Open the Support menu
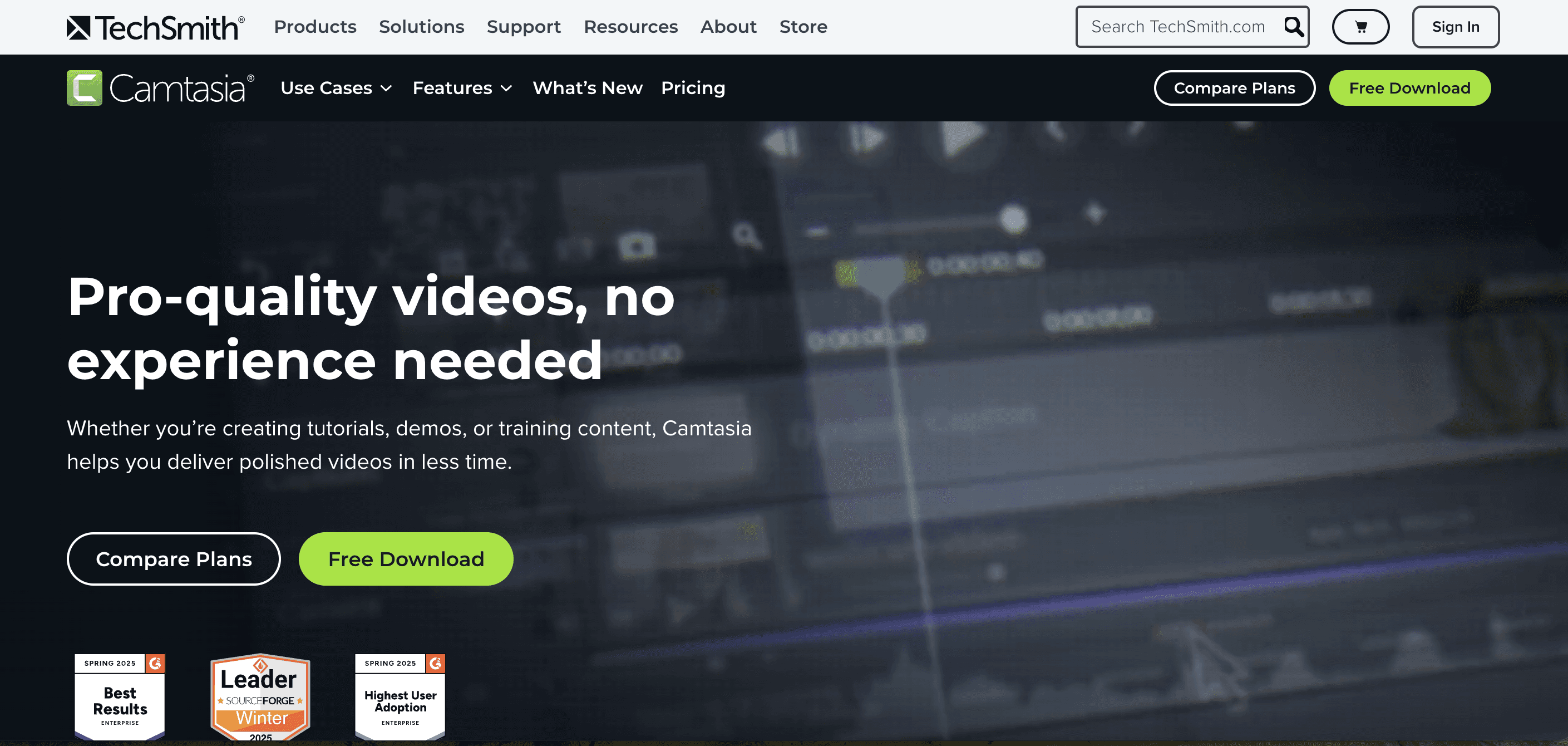 (x=524, y=27)
